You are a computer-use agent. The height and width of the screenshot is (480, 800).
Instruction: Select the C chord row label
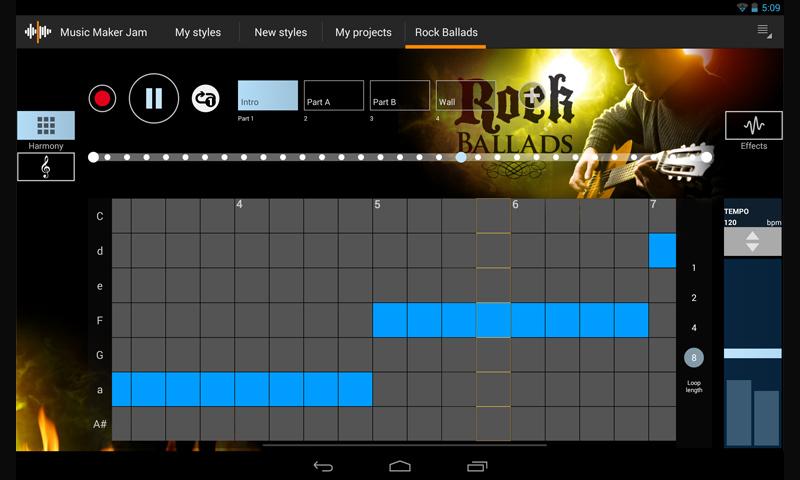pos(100,216)
